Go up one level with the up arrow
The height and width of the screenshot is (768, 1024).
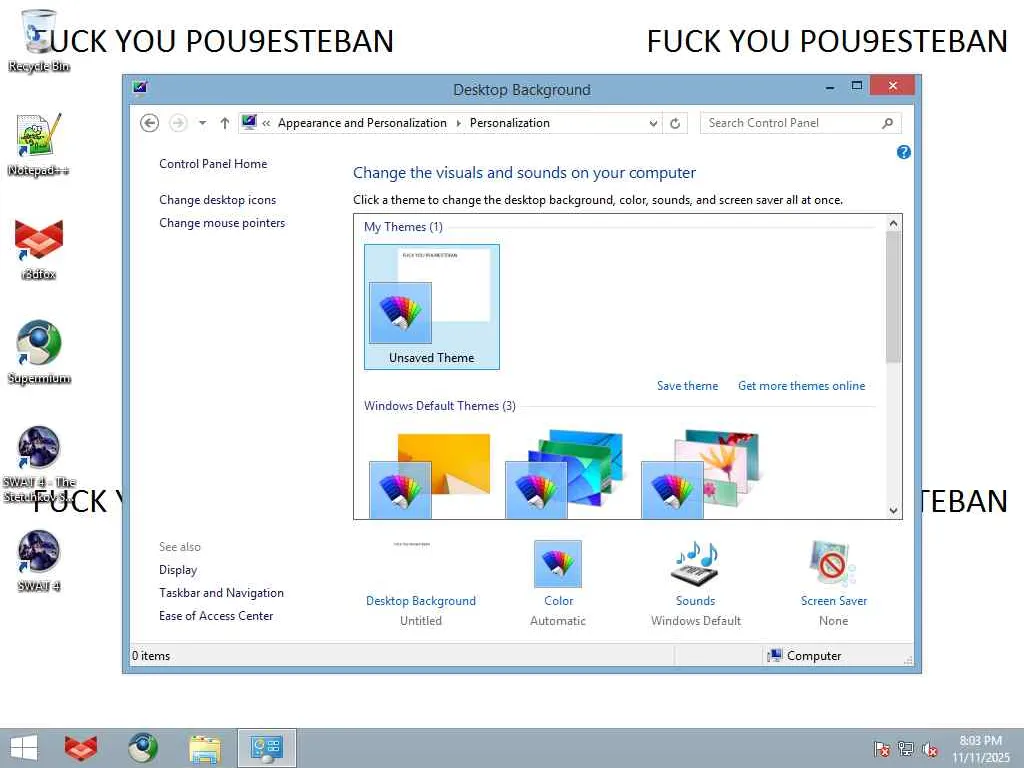click(x=225, y=123)
